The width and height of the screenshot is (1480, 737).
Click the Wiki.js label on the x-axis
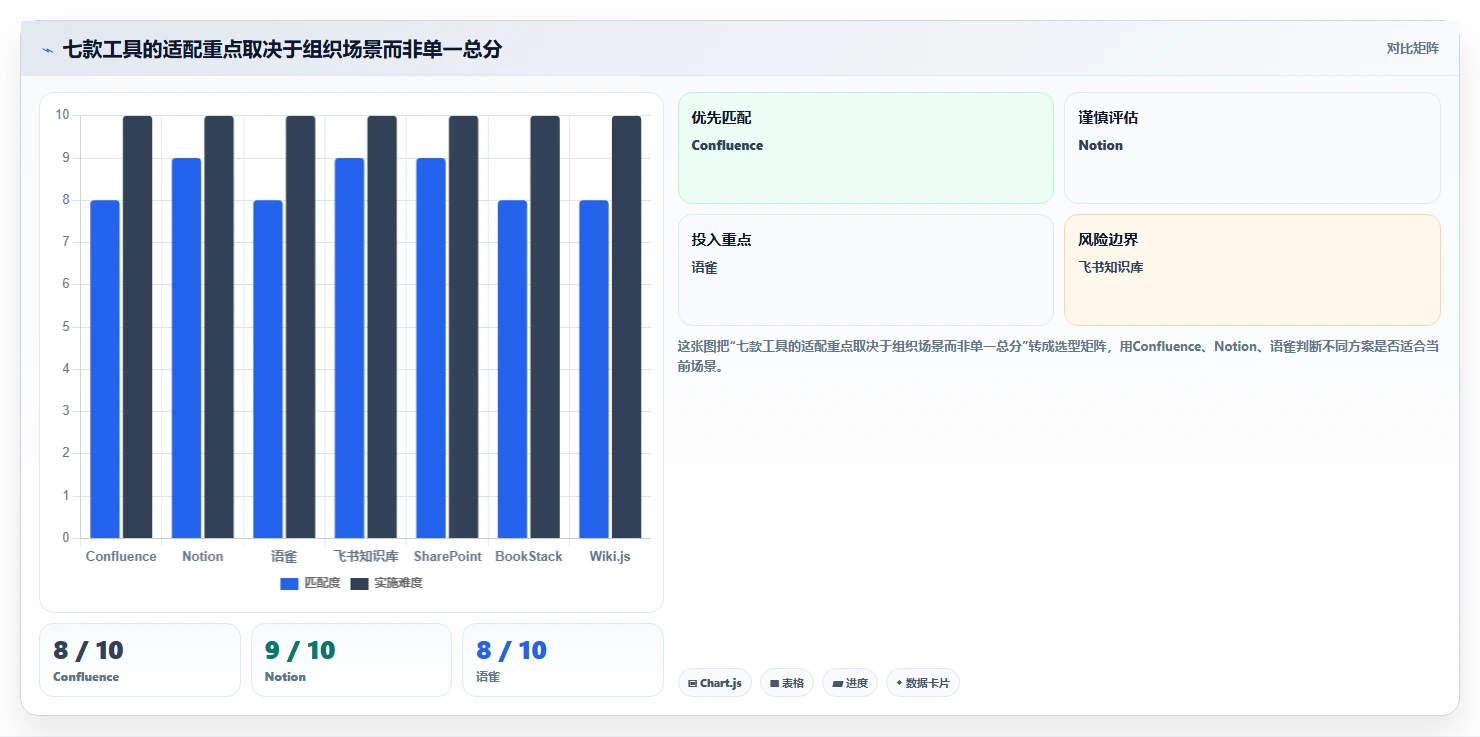click(610, 556)
